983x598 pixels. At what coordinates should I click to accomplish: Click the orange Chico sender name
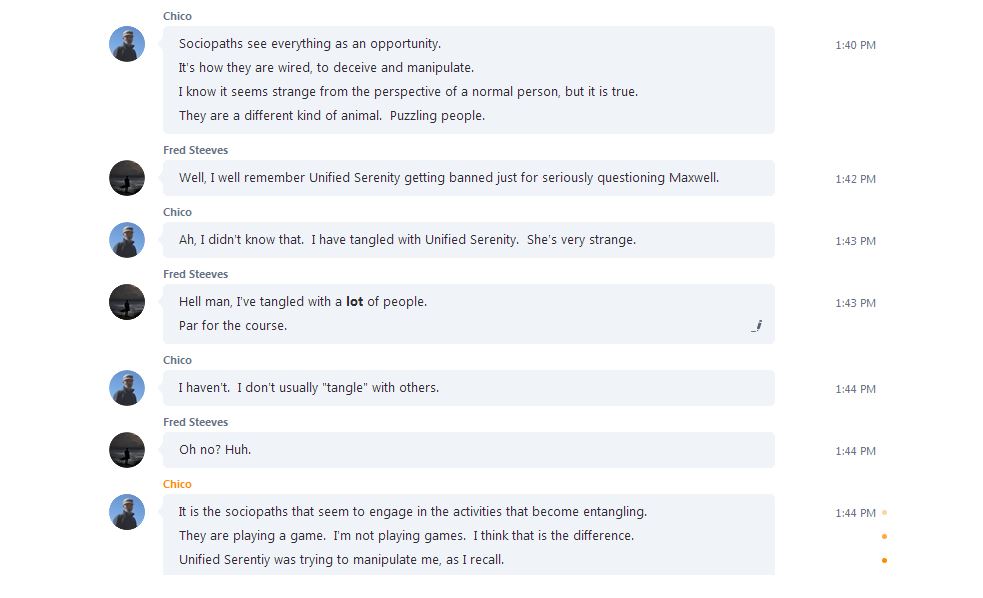tap(177, 484)
